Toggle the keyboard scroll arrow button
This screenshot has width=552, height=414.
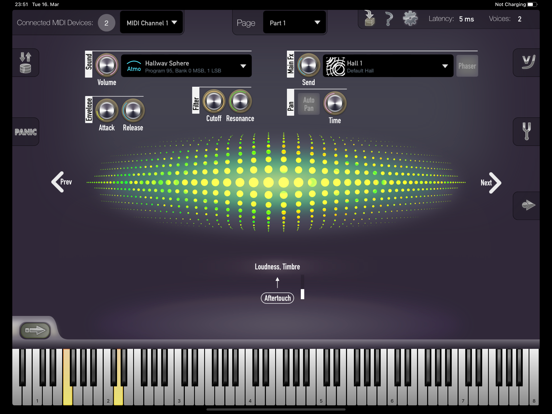35,330
